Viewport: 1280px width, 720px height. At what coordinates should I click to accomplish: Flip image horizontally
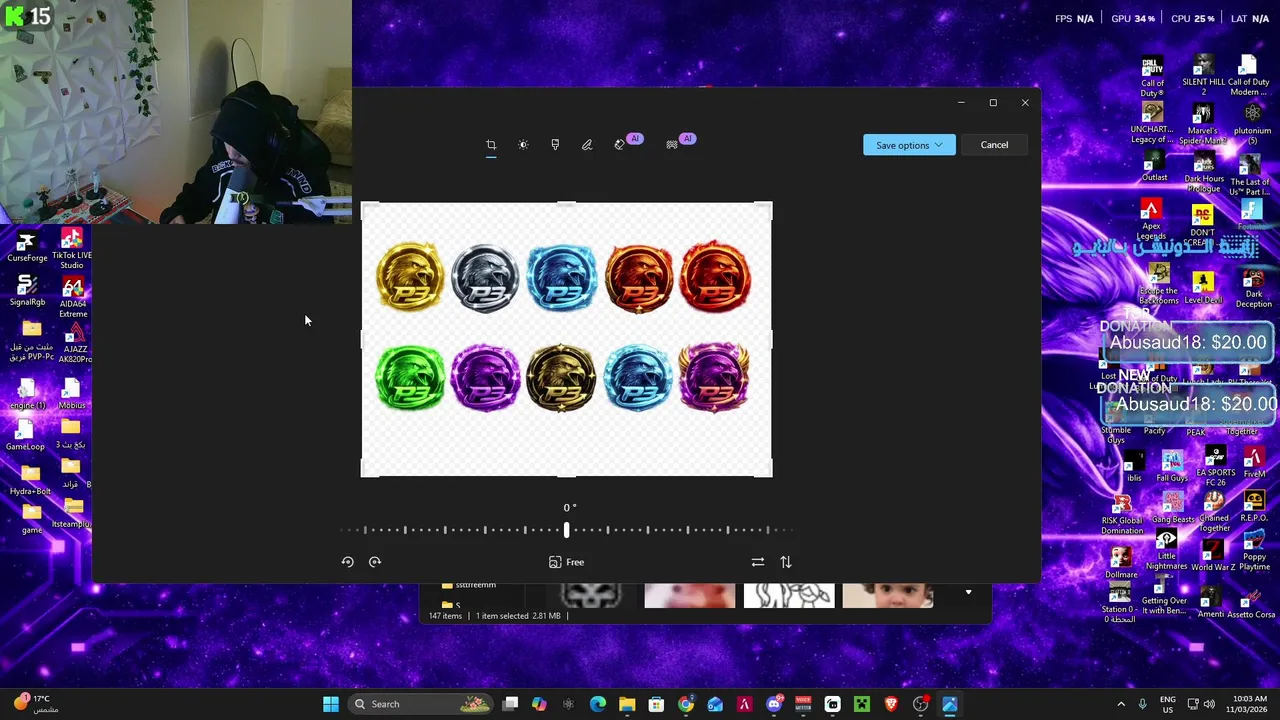(x=757, y=562)
